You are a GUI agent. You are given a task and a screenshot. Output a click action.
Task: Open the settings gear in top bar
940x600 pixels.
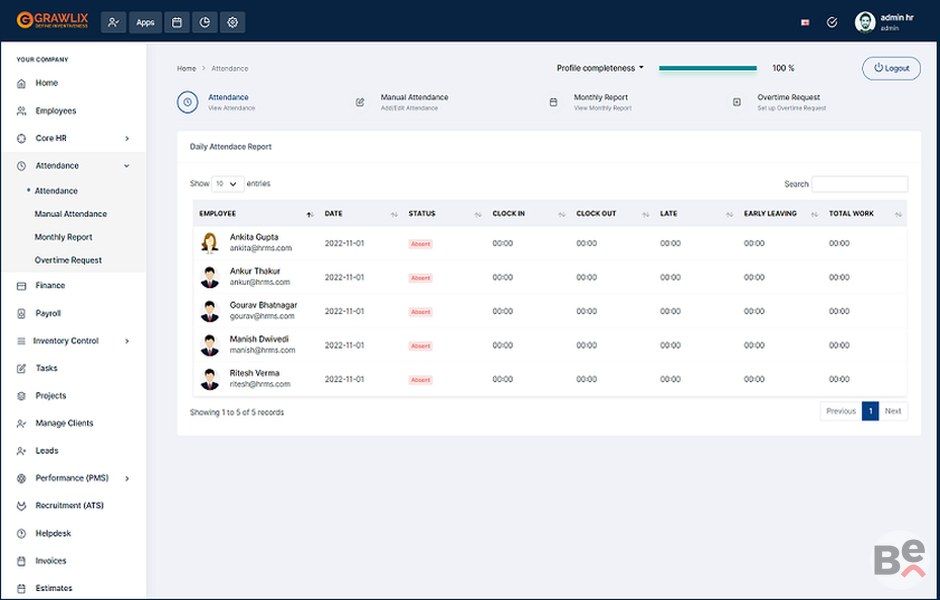pyautogui.click(x=233, y=23)
